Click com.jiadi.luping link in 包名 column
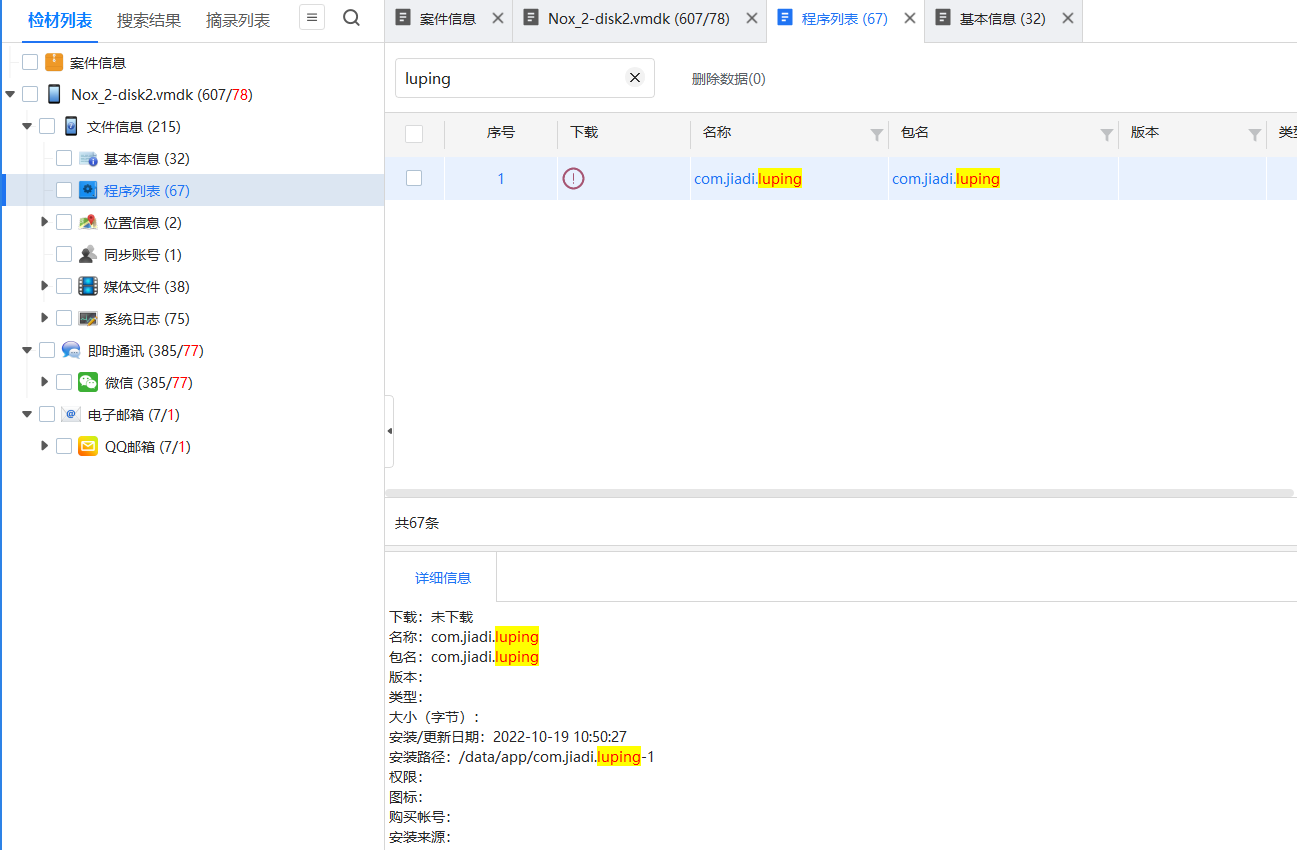 946,179
